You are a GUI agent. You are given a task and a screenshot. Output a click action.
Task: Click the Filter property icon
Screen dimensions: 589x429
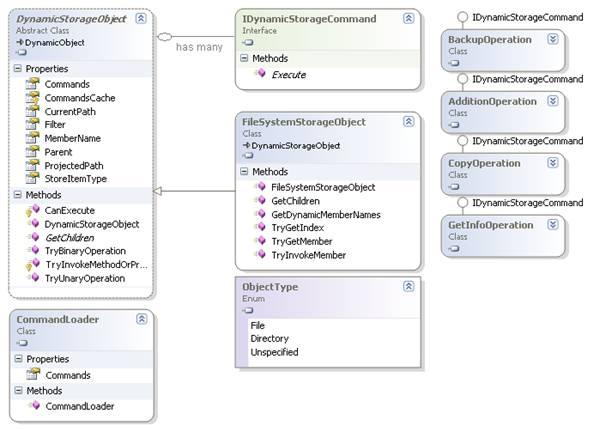pos(32,124)
